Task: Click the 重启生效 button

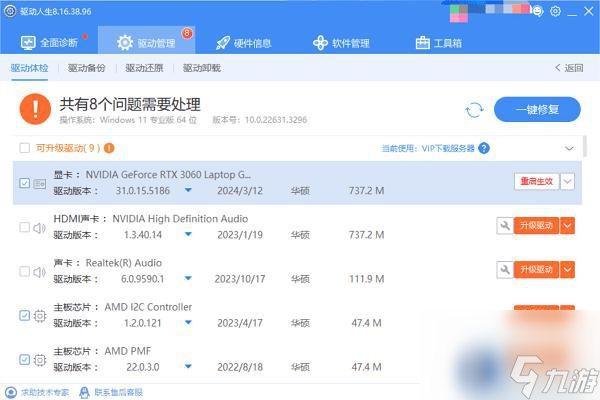Action: pos(537,181)
